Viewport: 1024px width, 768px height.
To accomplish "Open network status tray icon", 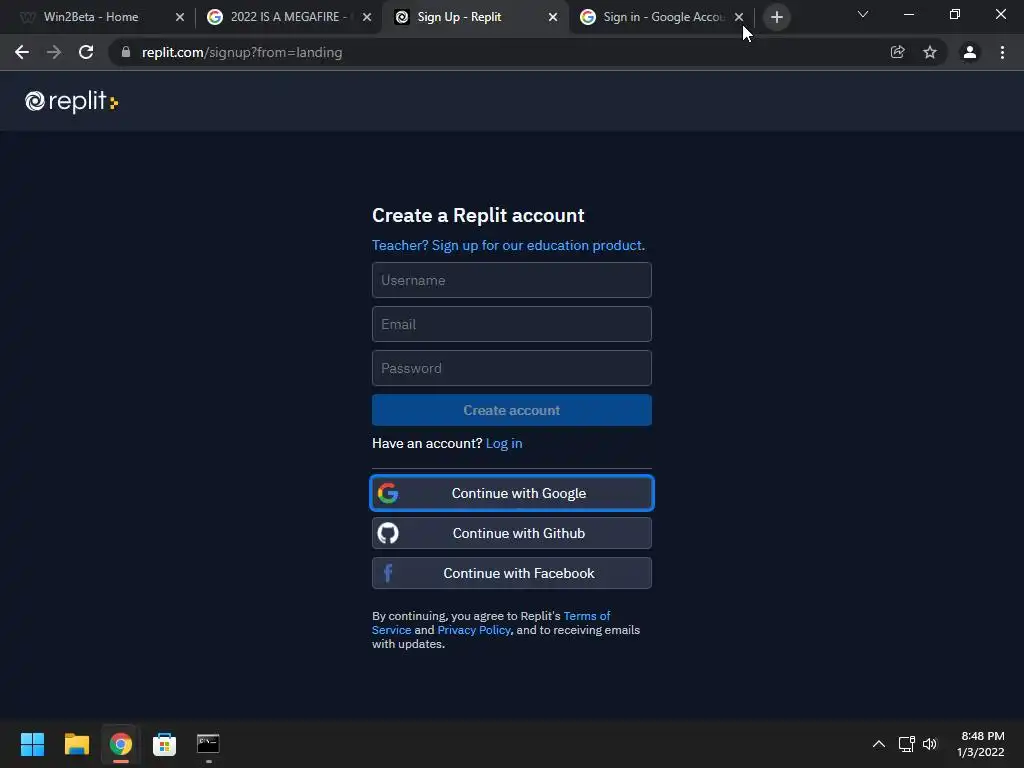I will [x=906, y=744].
